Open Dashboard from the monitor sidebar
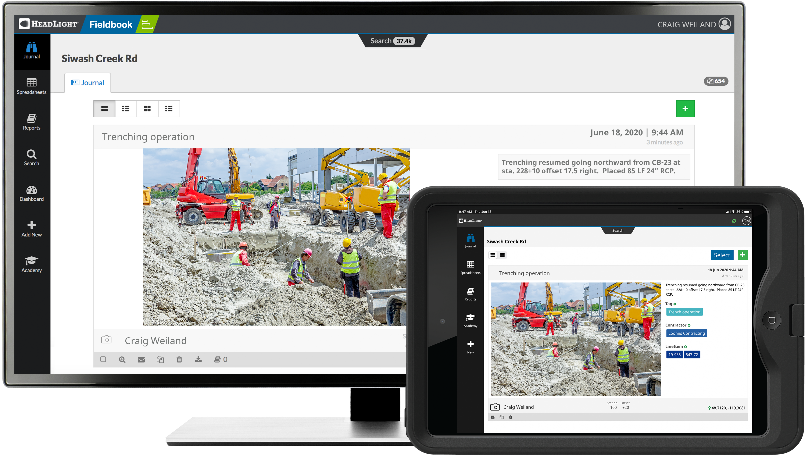 tap(32, 193)
